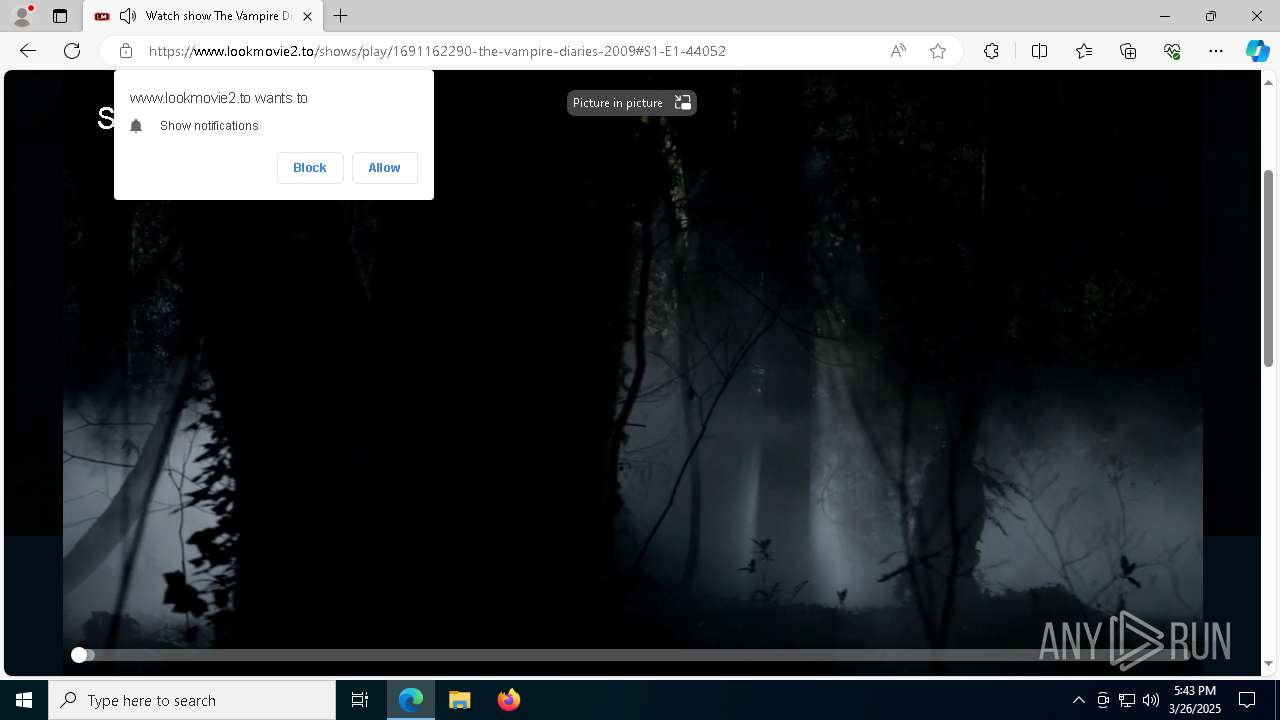Screen dimensions: 1280x720
Task: Launch Firefox from the taskbar
Action: click(508, 700)
